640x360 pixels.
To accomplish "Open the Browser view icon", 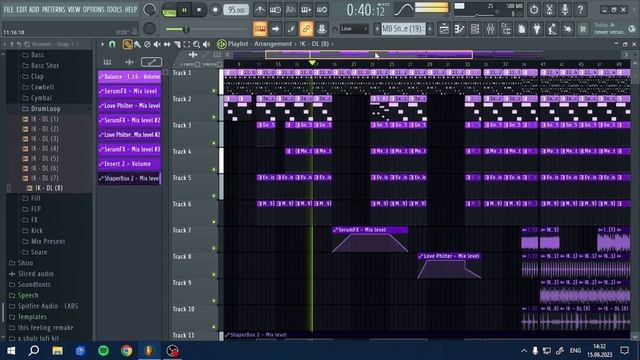I will point(506,29).
